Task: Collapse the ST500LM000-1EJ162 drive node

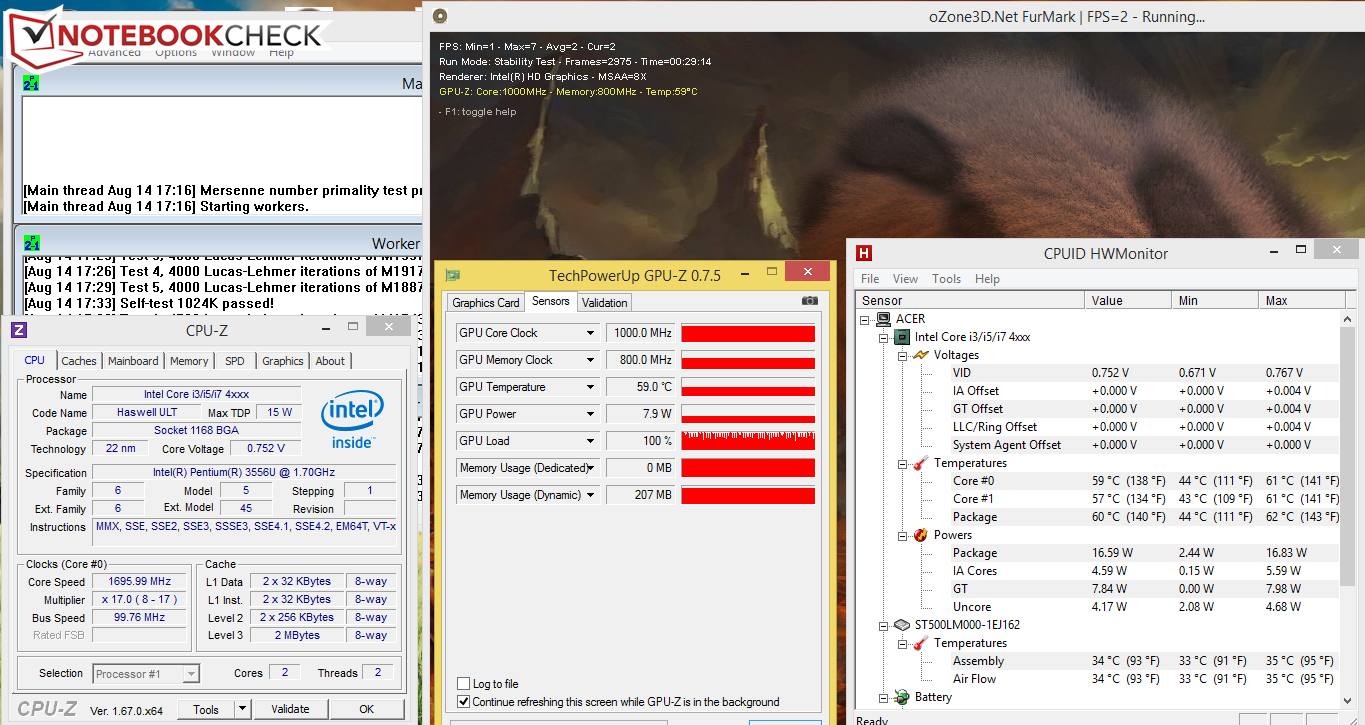Action: point(884,625)
